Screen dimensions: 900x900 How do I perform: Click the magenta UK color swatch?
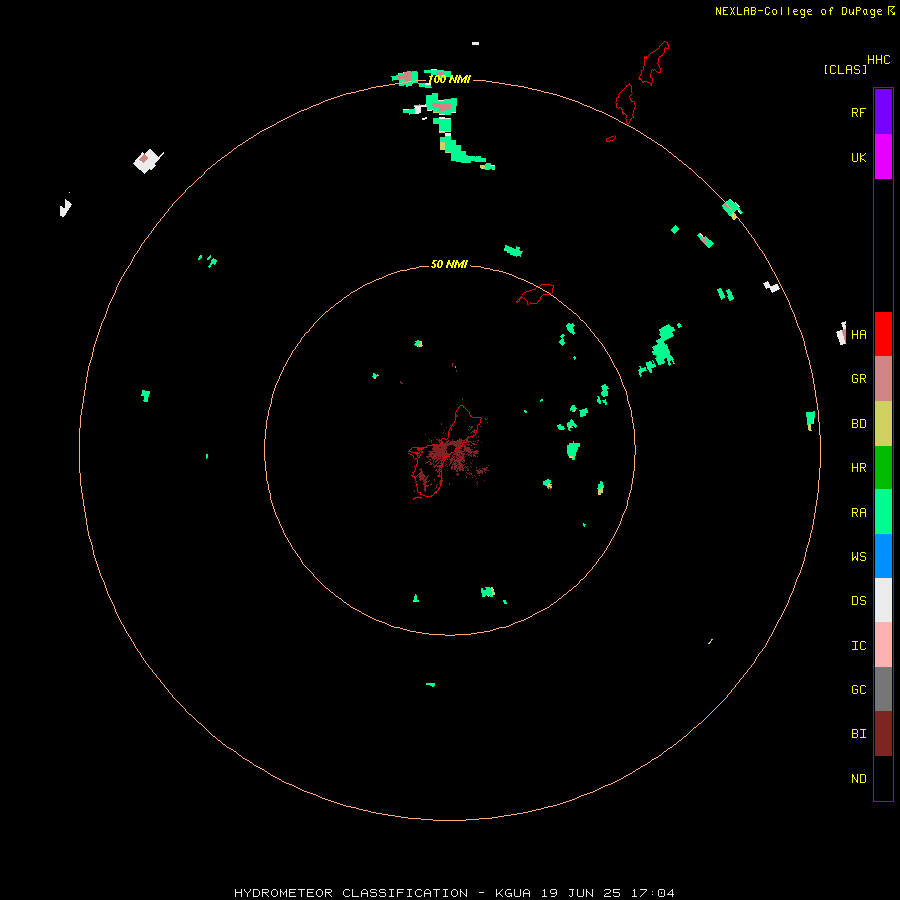click(x=883, y=157)
